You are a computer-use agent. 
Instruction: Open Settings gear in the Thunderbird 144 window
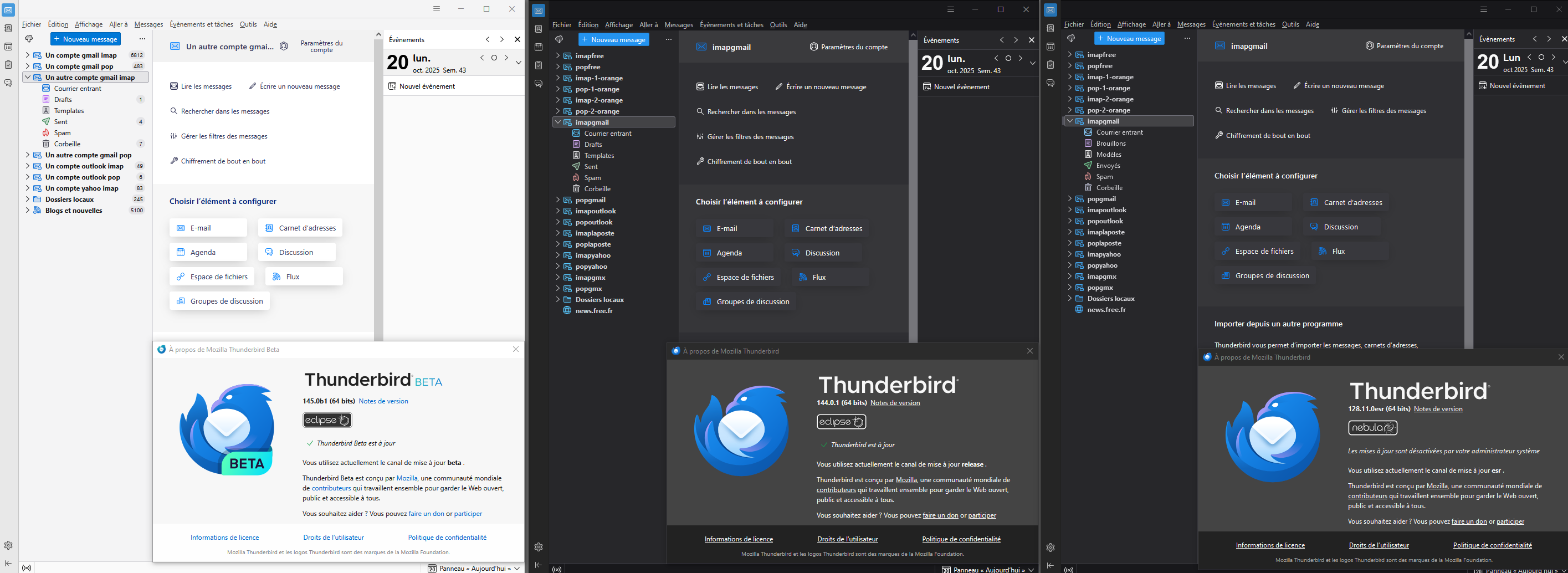(x=539, y=547)
